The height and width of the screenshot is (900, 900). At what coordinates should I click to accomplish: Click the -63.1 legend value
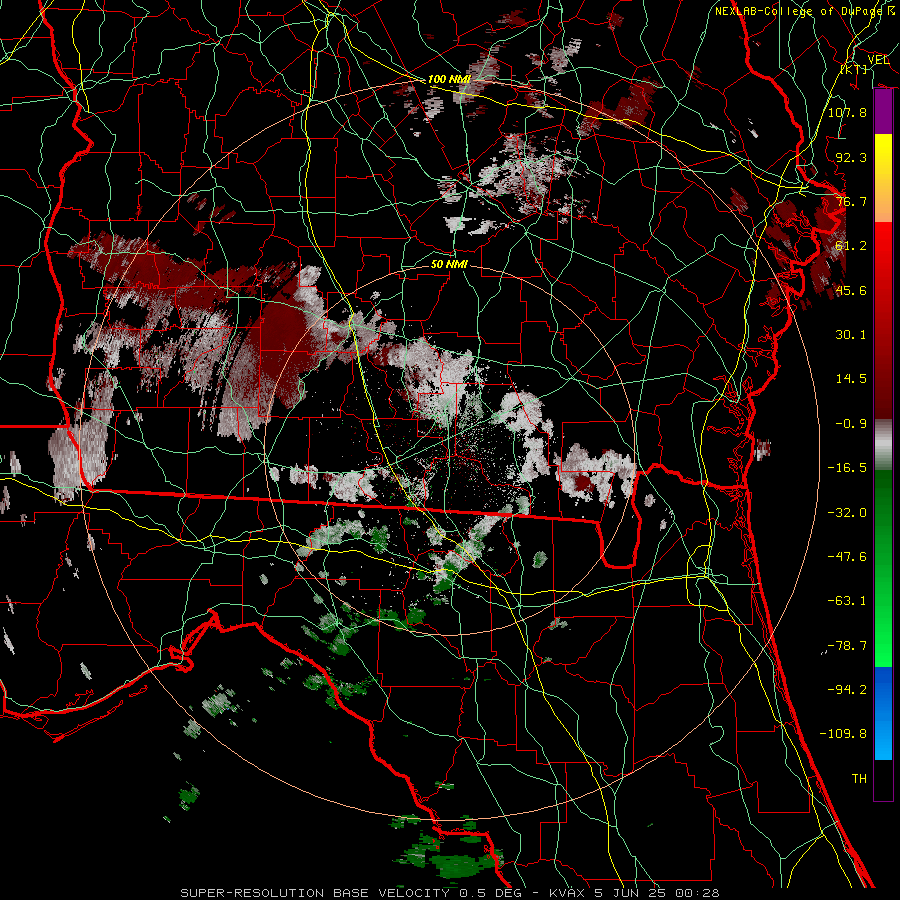click(x=847, y=601)
